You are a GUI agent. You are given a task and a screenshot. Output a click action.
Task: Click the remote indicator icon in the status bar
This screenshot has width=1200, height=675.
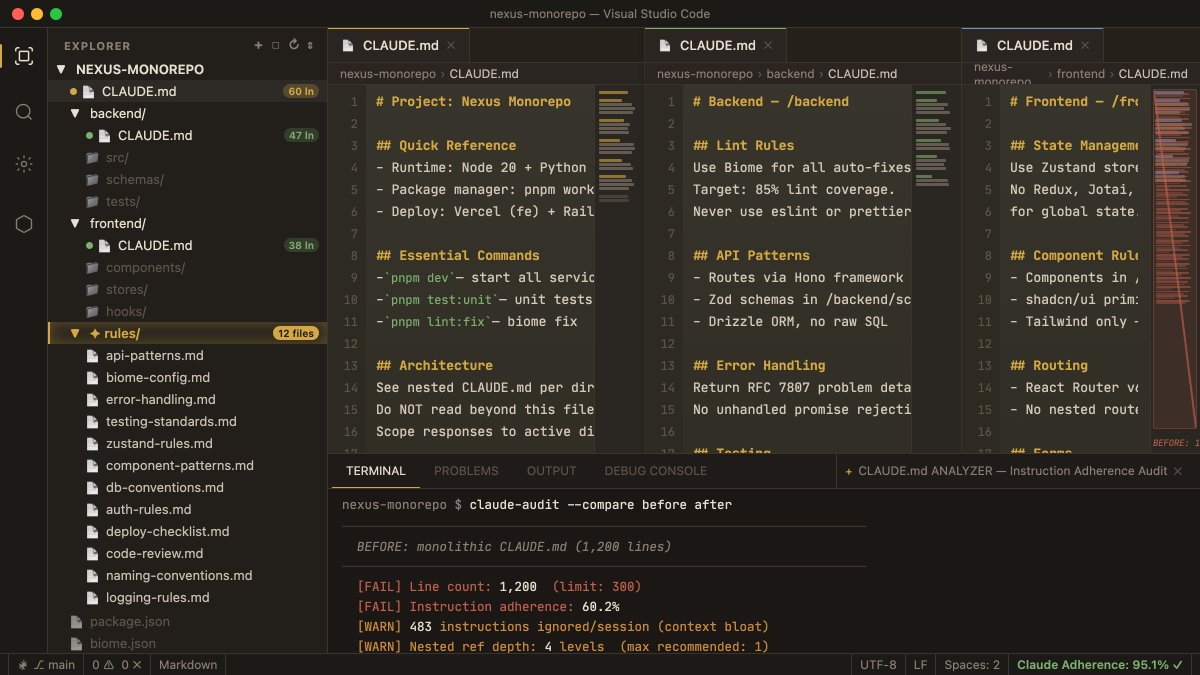point(22,664)
